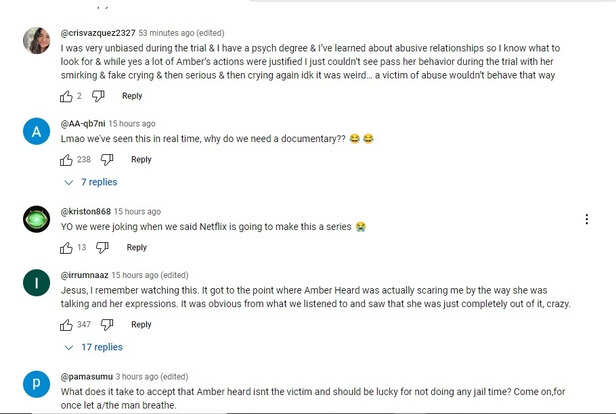Expand the 7 replies thread
The height and width of the screenshot is (414, 616).
coord(91,182)
